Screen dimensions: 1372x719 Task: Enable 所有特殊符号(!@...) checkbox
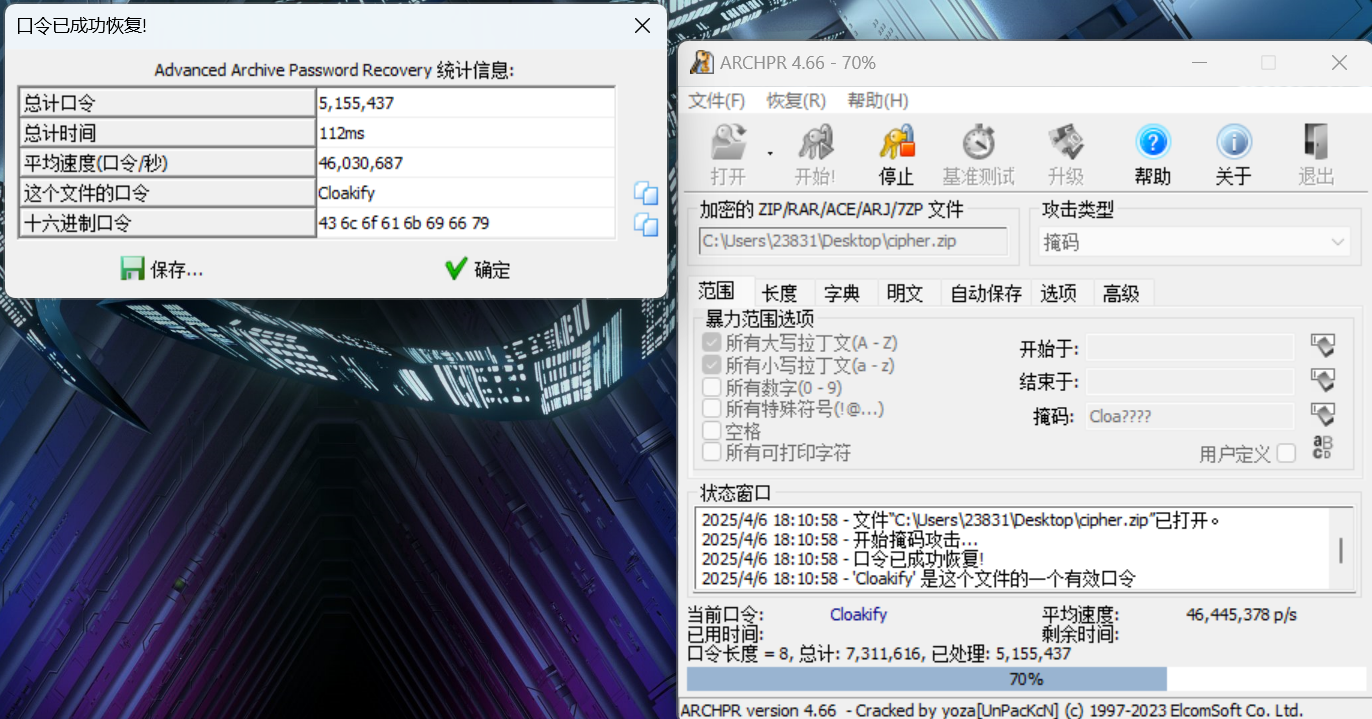(712, 409)
